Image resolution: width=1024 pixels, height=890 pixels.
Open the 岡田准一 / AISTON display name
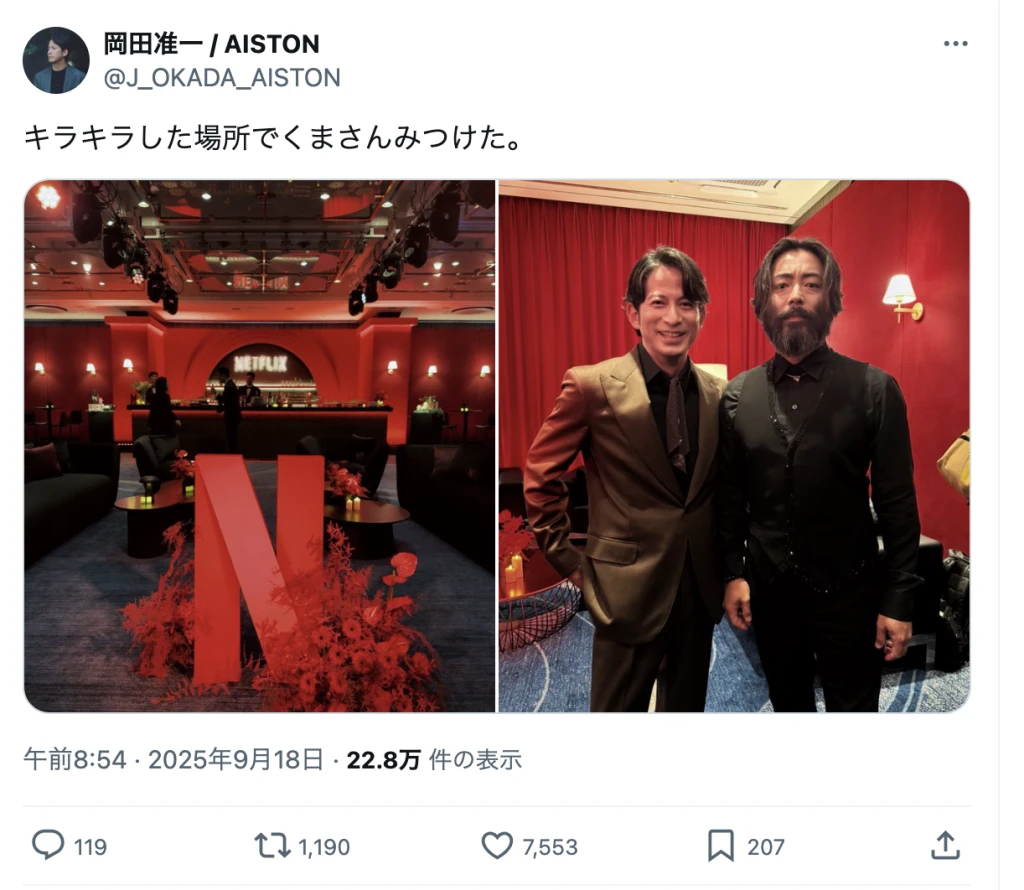(x=212, y=44)
